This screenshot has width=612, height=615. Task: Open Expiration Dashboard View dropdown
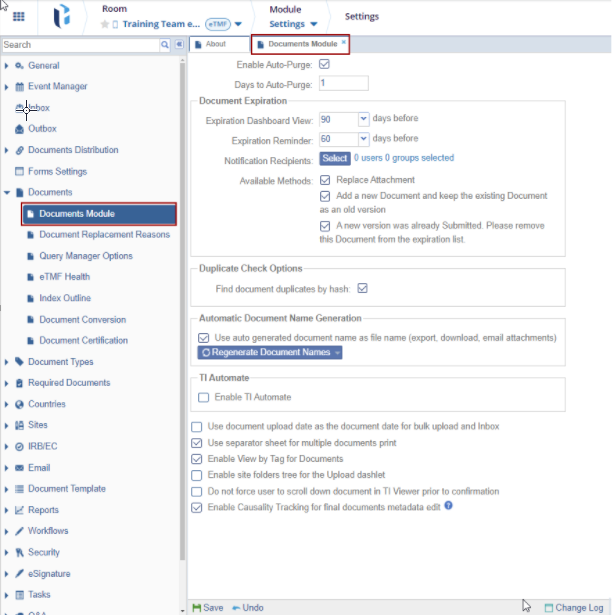coord(362,119)
